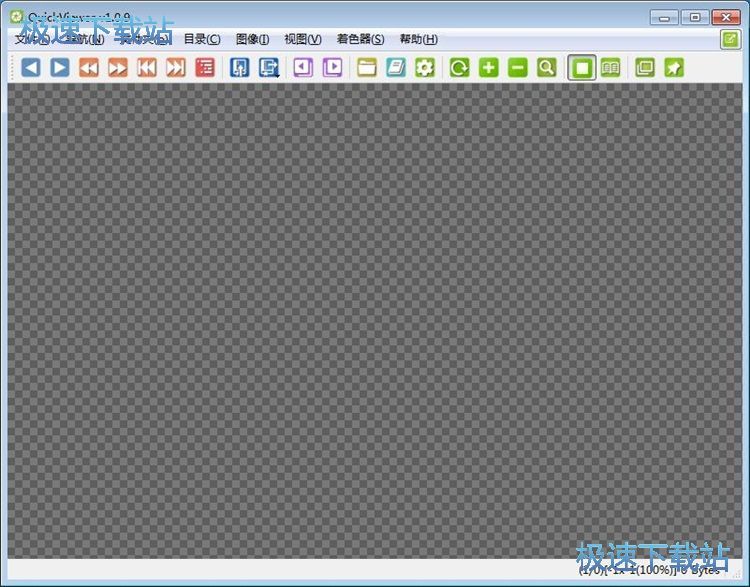Click the green icon at the menu bar's right end
The image size is (750, 587).
coord(730,39)
